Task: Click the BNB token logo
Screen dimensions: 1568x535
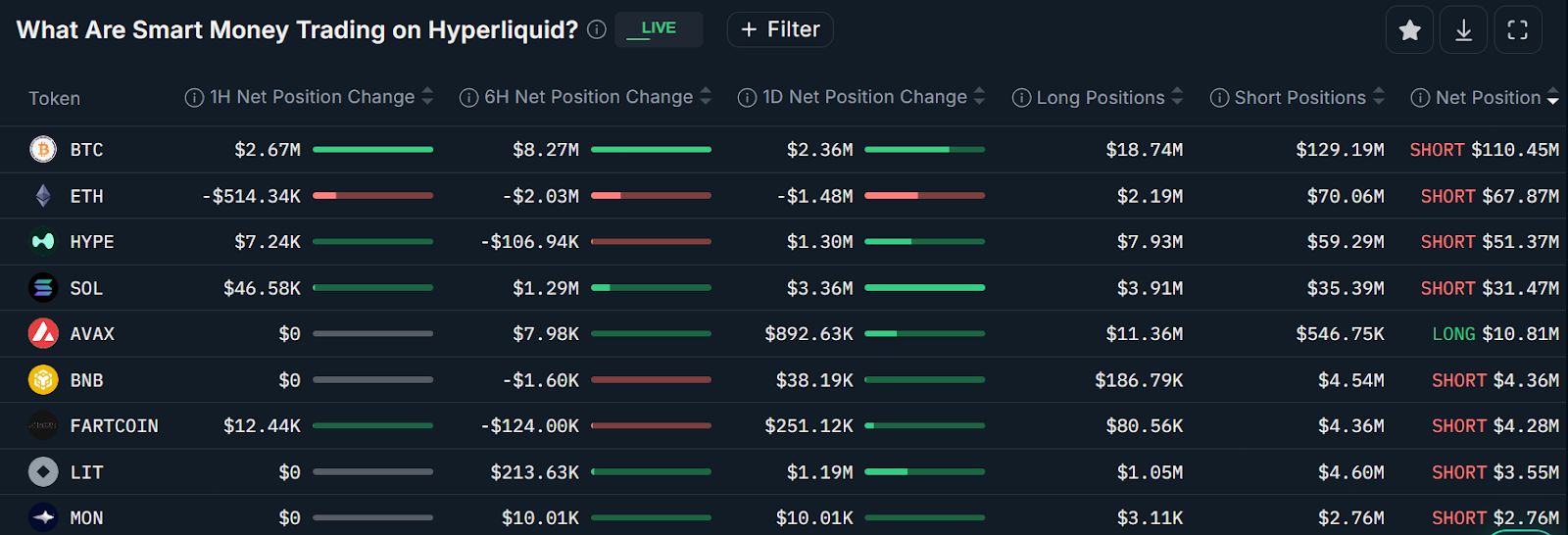Action: pos(43,380)
